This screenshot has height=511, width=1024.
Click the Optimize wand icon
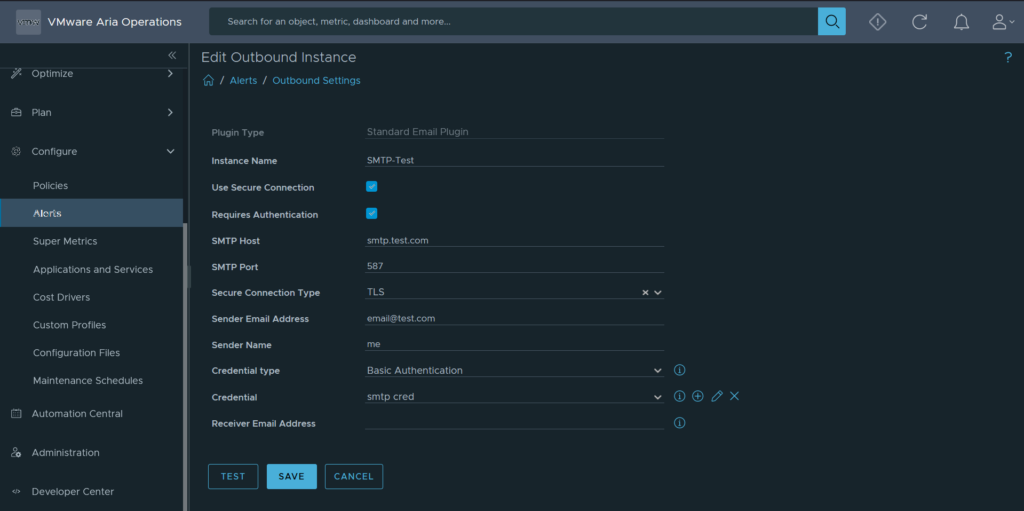point(16,73)
